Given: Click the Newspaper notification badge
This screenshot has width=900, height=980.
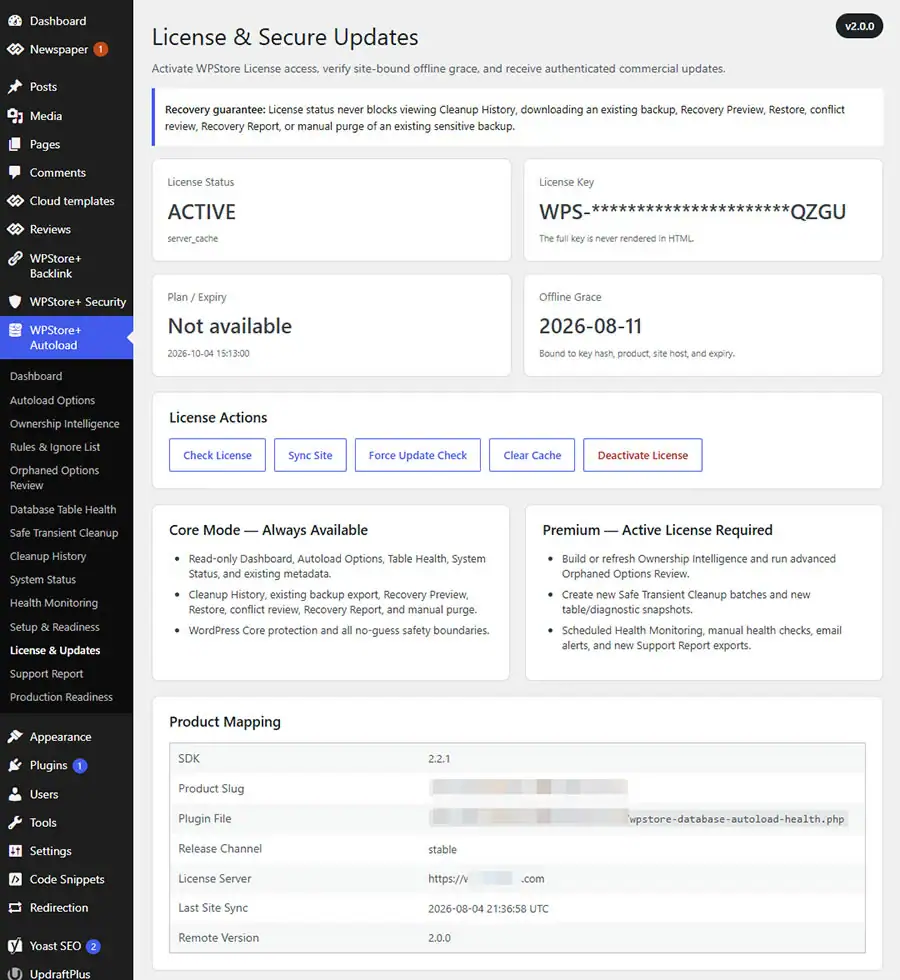Looking at the screenshot, I should tap(101, 49).
